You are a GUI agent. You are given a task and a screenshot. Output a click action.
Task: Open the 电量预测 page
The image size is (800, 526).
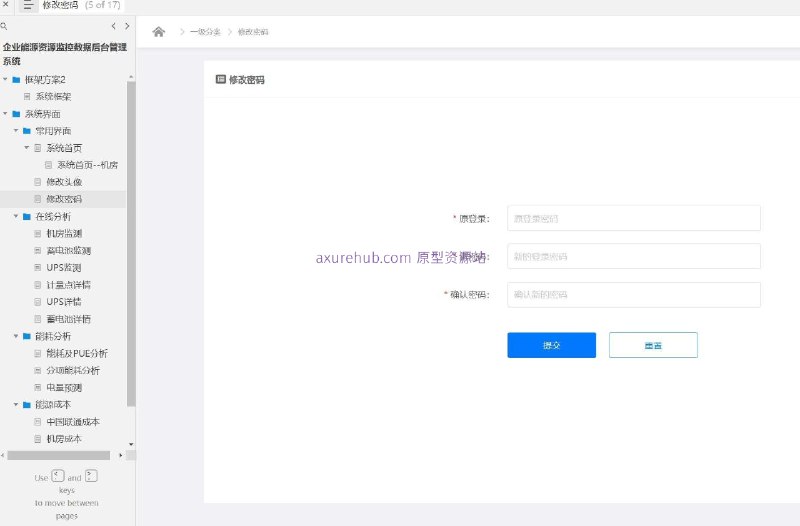[x=64, y=388]
